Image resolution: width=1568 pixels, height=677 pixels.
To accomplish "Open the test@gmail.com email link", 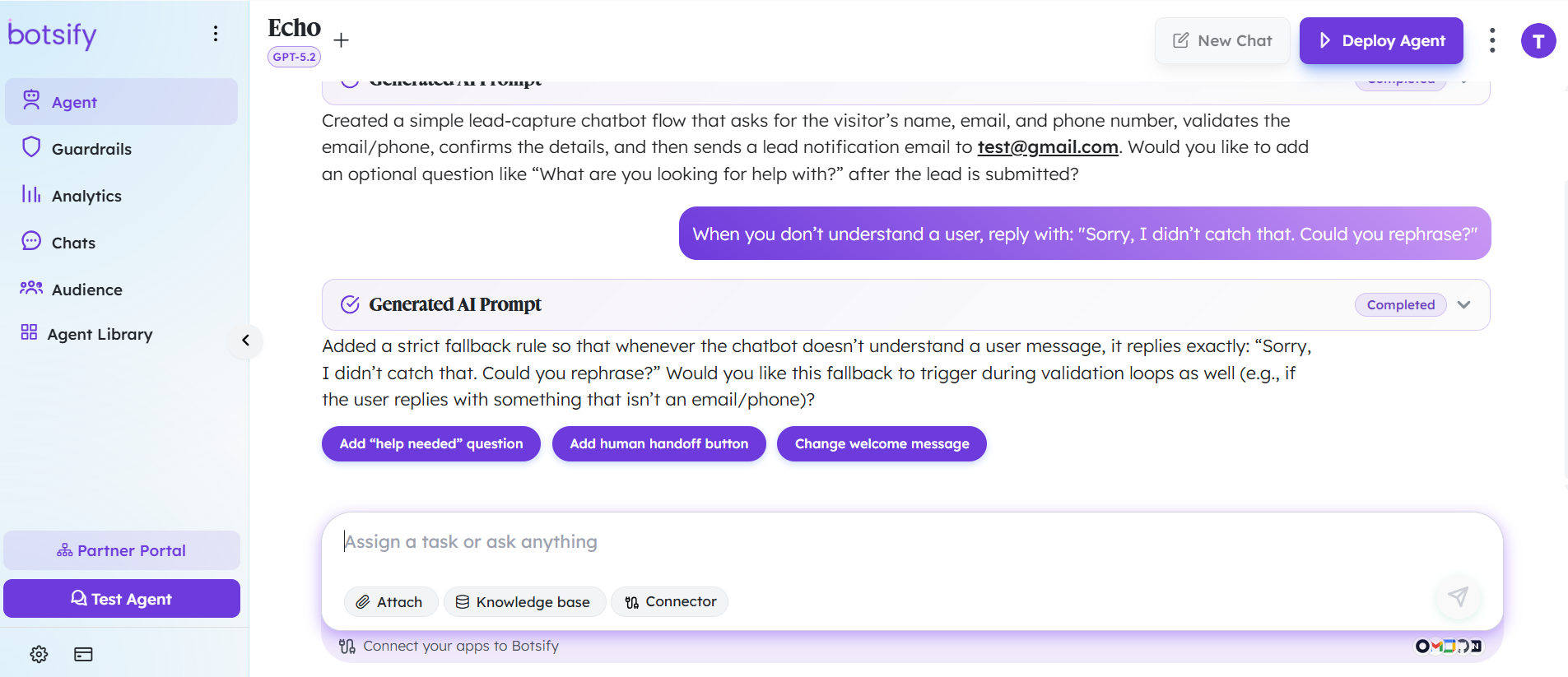I will point(1047,147).
